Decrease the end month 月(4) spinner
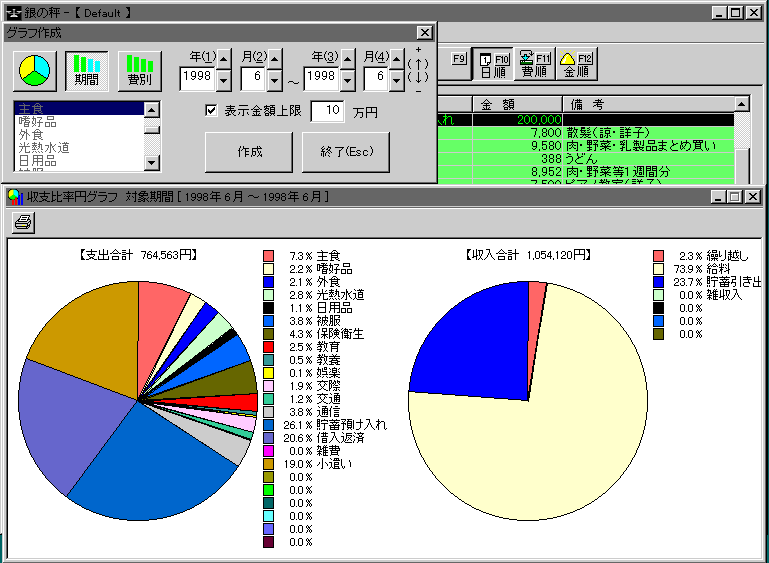 click(x=397, y=80)
